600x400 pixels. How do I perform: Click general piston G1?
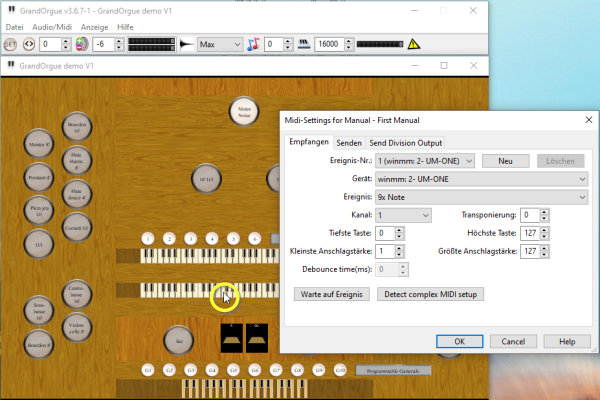(148, 370)
